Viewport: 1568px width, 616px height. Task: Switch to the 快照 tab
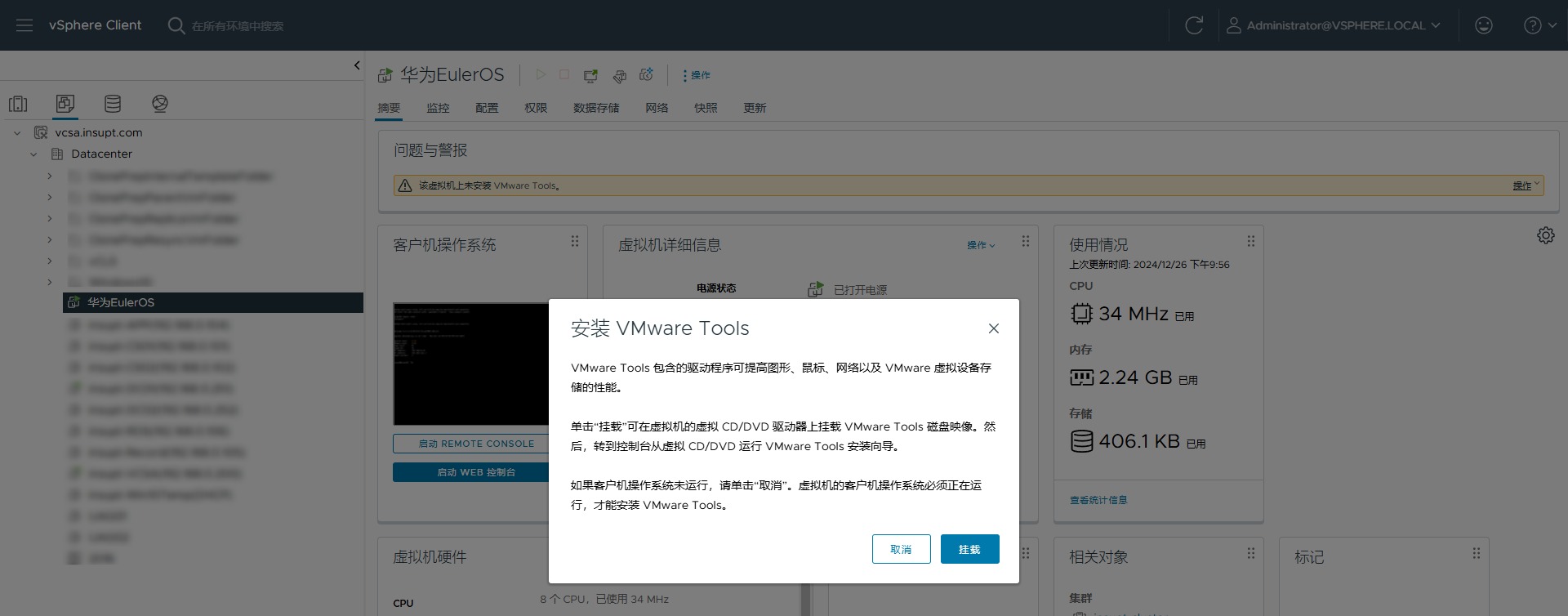(706, 108)
